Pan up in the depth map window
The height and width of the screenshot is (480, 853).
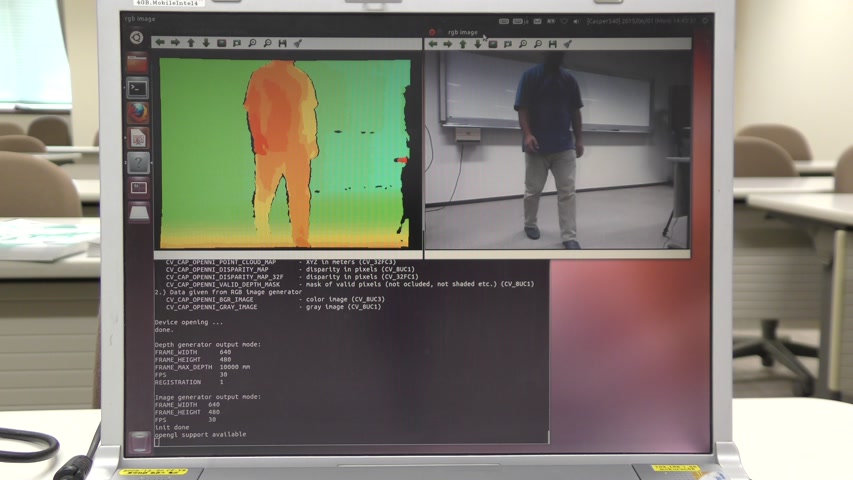(x=191, y=42)
